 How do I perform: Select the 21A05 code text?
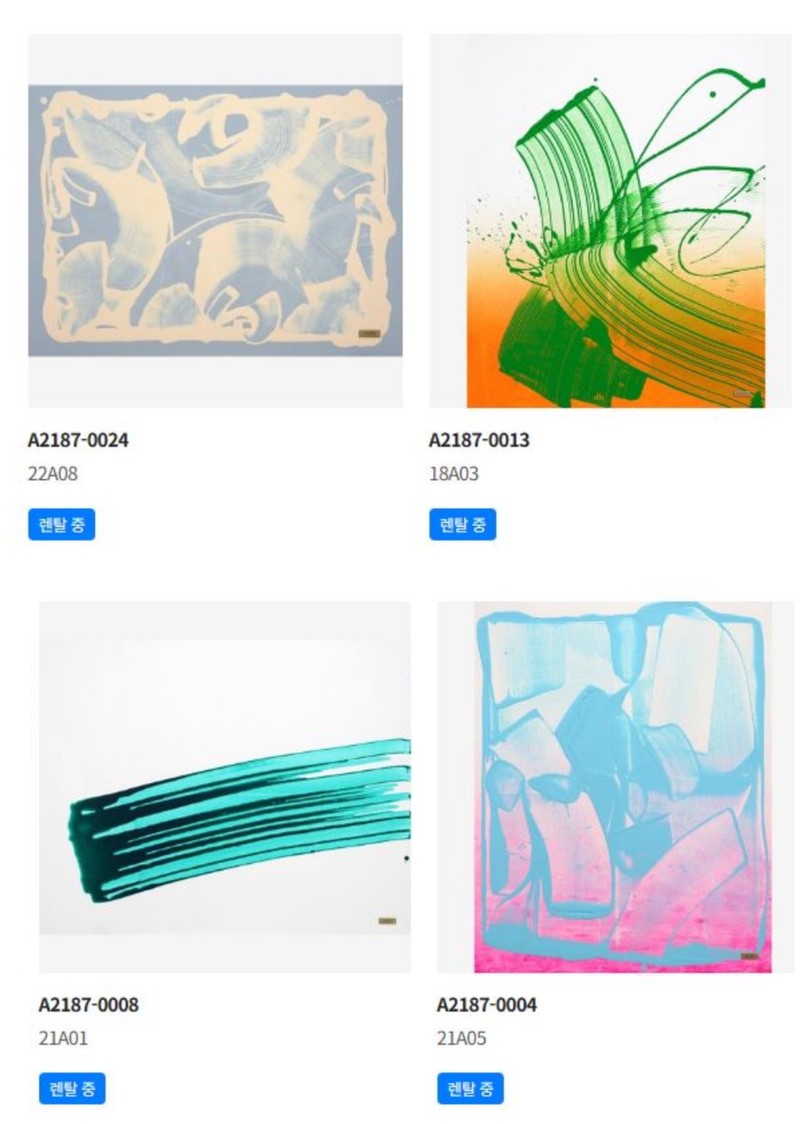(x=462, y=1038)
